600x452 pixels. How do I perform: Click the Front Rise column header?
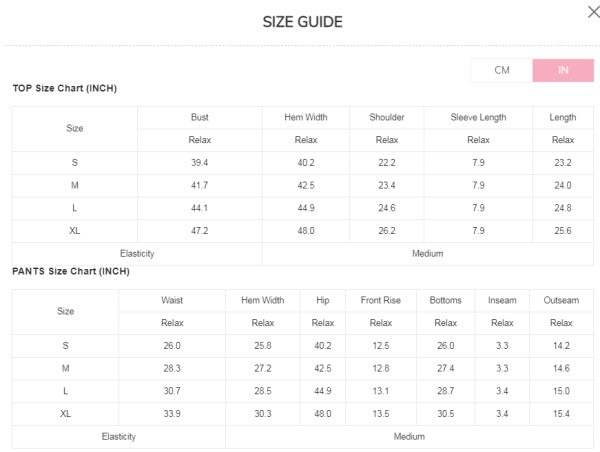pos(380,300)
